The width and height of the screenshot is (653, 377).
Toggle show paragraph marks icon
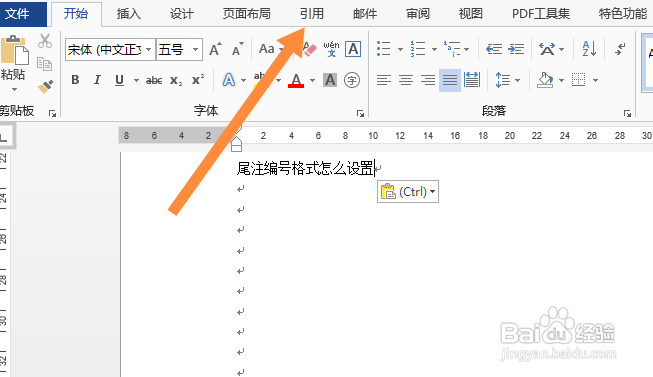tap(620, 49)
